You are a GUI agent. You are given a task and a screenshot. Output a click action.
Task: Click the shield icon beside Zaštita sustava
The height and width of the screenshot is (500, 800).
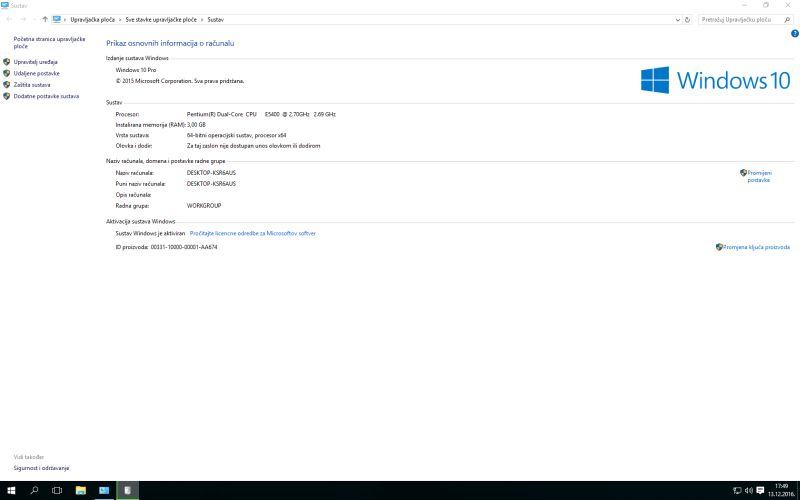pos(7,85)
